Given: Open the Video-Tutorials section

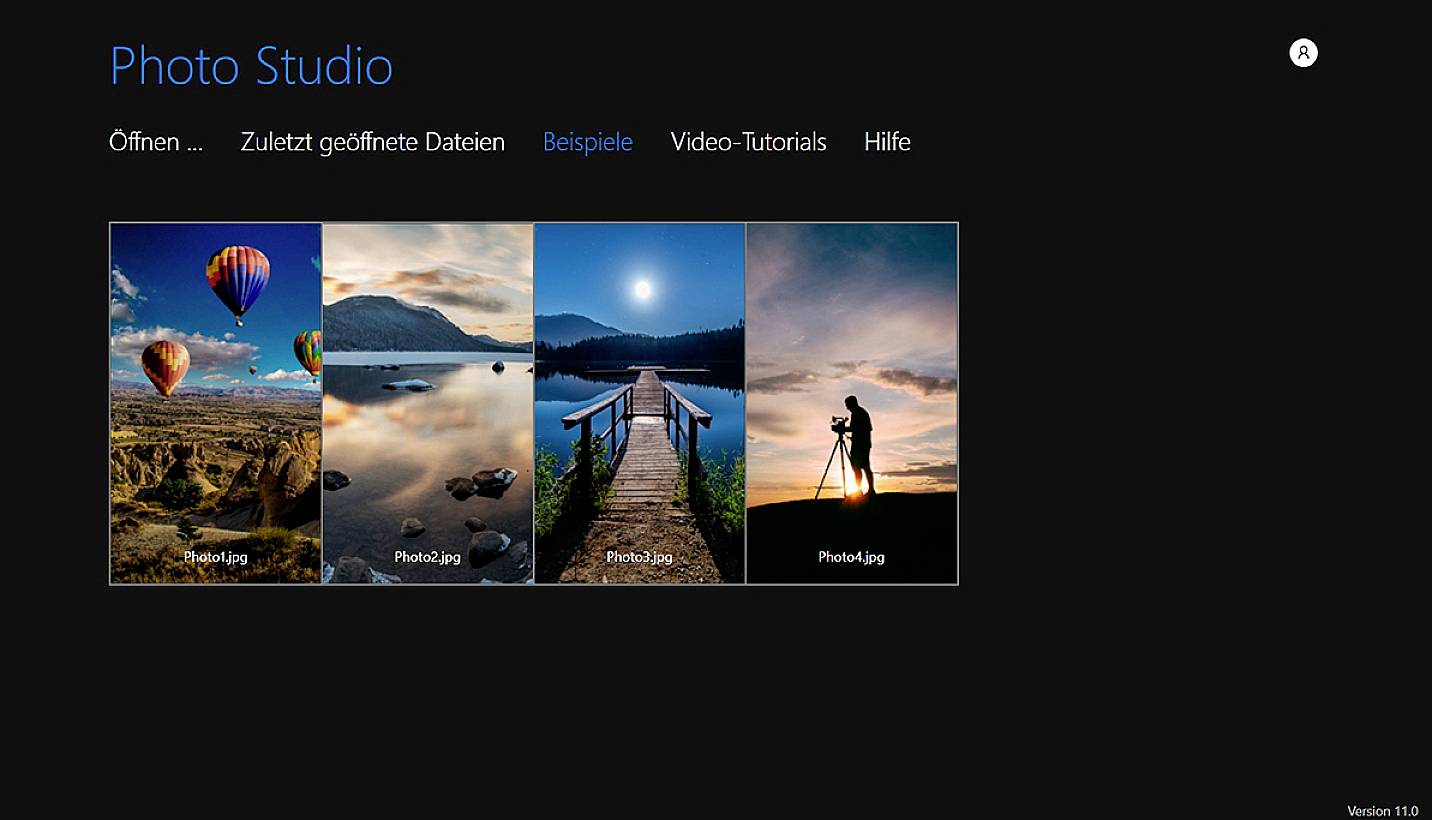Looking at the screenshot, I should point(748,141).
